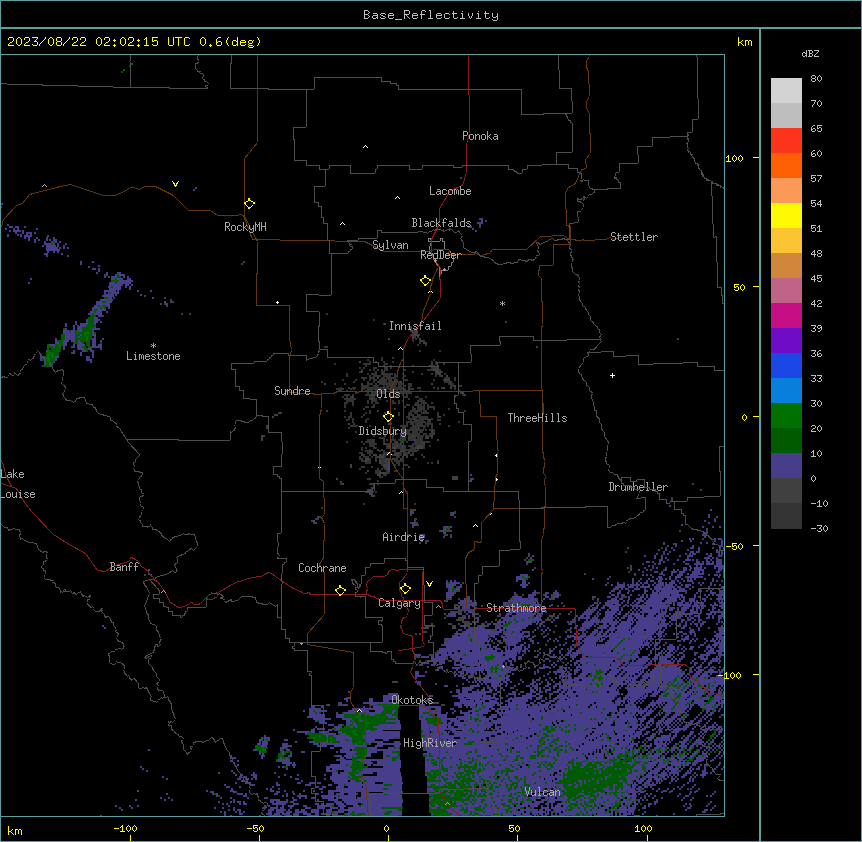This screenshot has width=862, height=842.
Task: Click the km label at bottom-left axis
Action: pyautogui.click(x=15, y=831)
